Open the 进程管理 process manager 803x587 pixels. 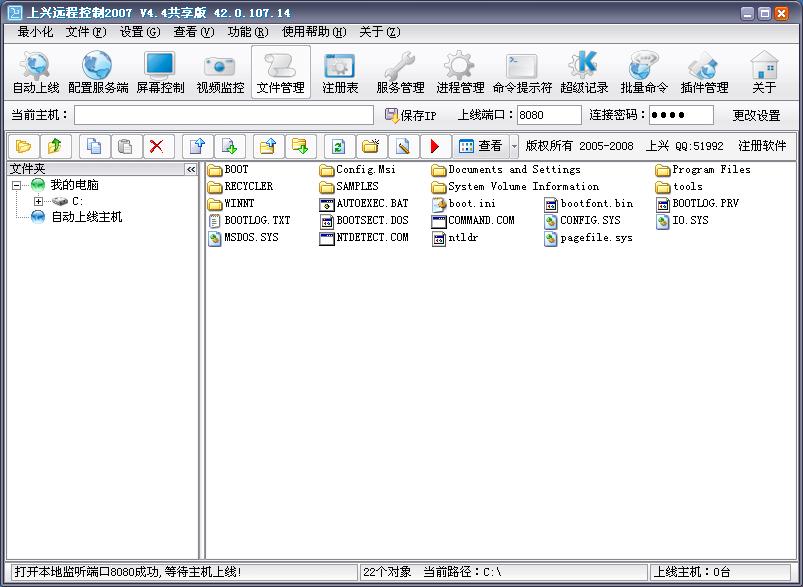click(460, 73)
